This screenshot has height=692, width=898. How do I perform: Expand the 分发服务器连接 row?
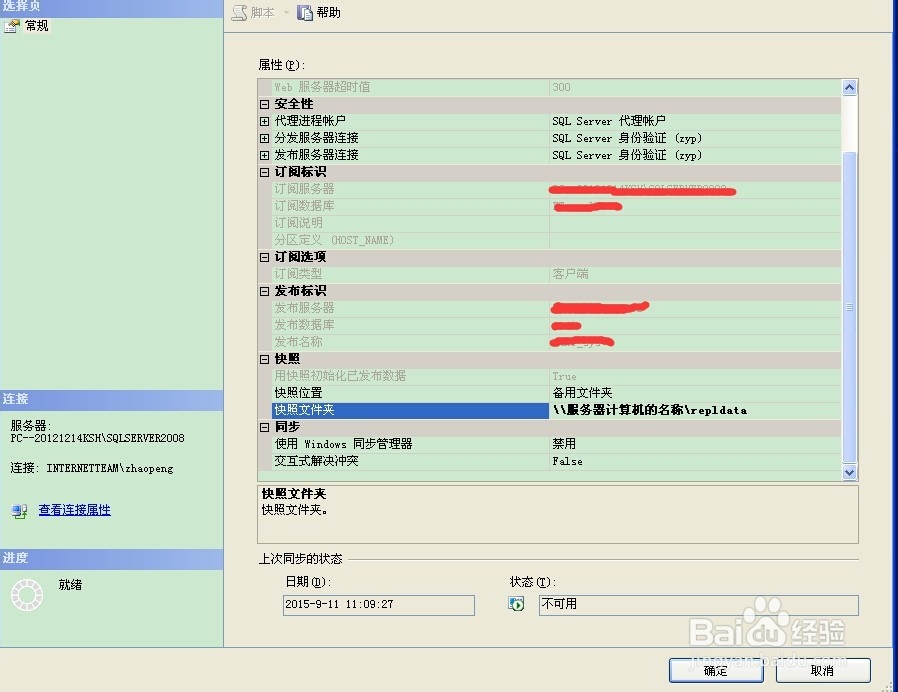click(x=264, y=138)
